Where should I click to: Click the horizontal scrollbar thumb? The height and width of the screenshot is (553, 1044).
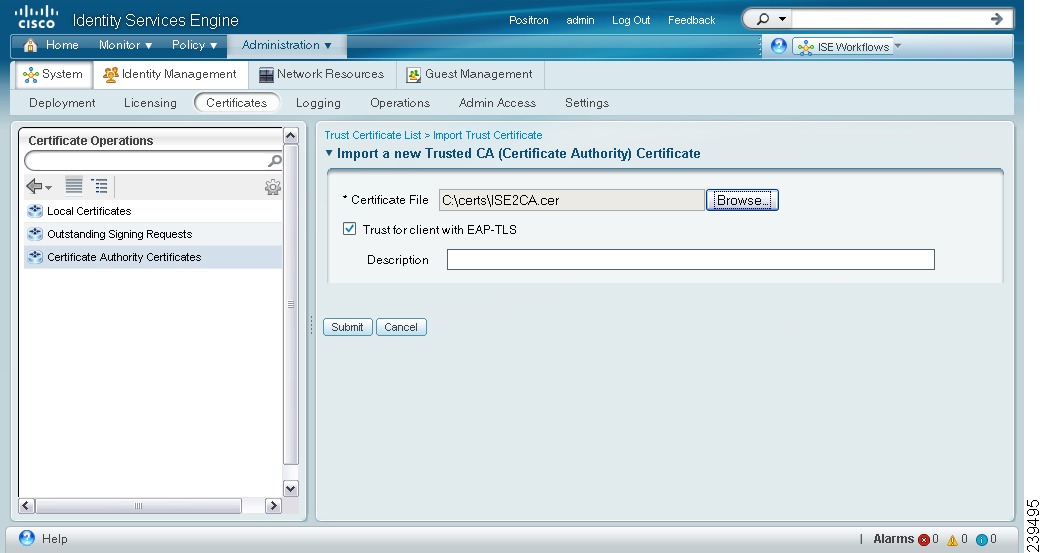(138, 506)
